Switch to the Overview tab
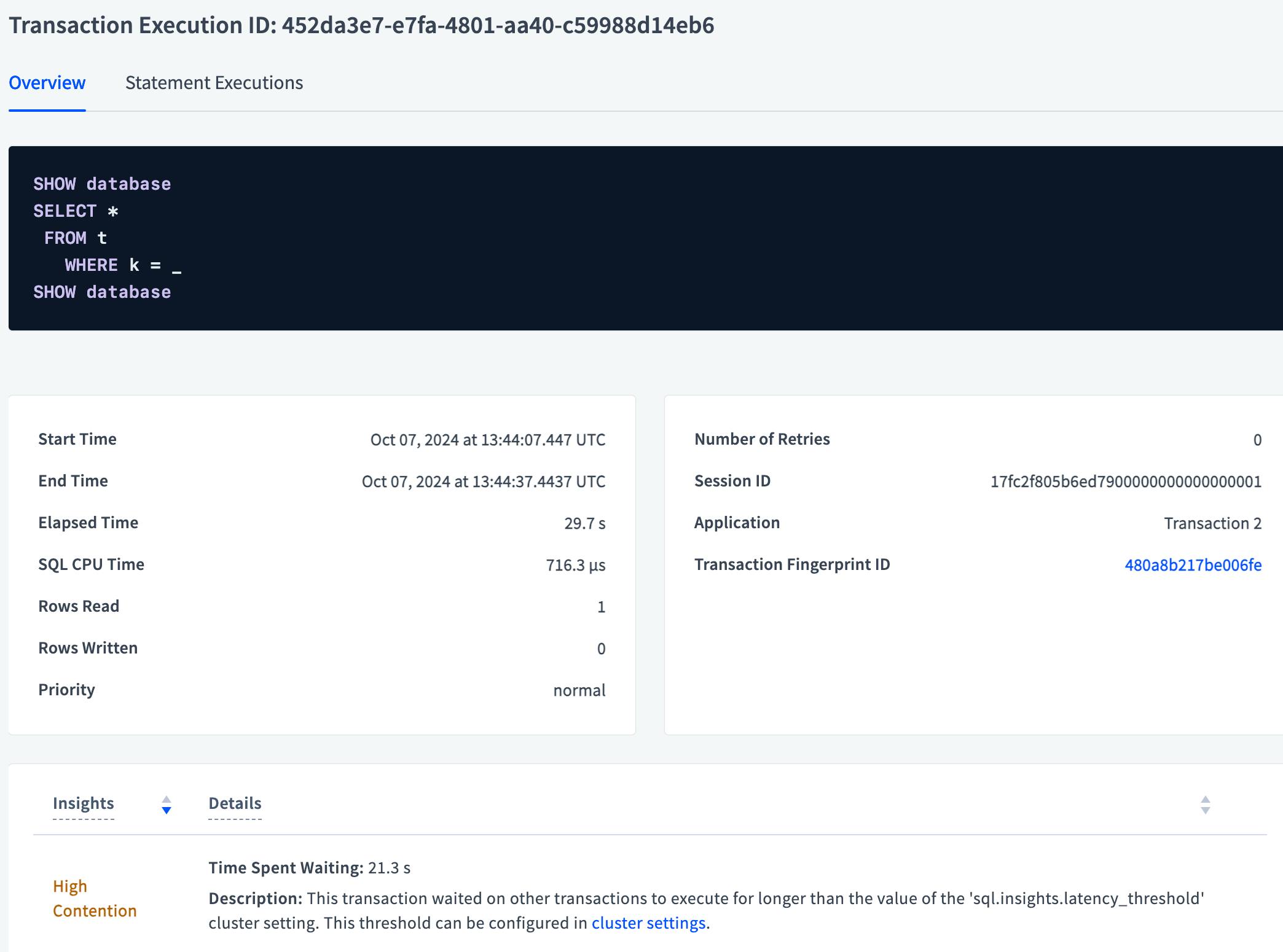The image size is (1283, 952). tap(47, 83)
